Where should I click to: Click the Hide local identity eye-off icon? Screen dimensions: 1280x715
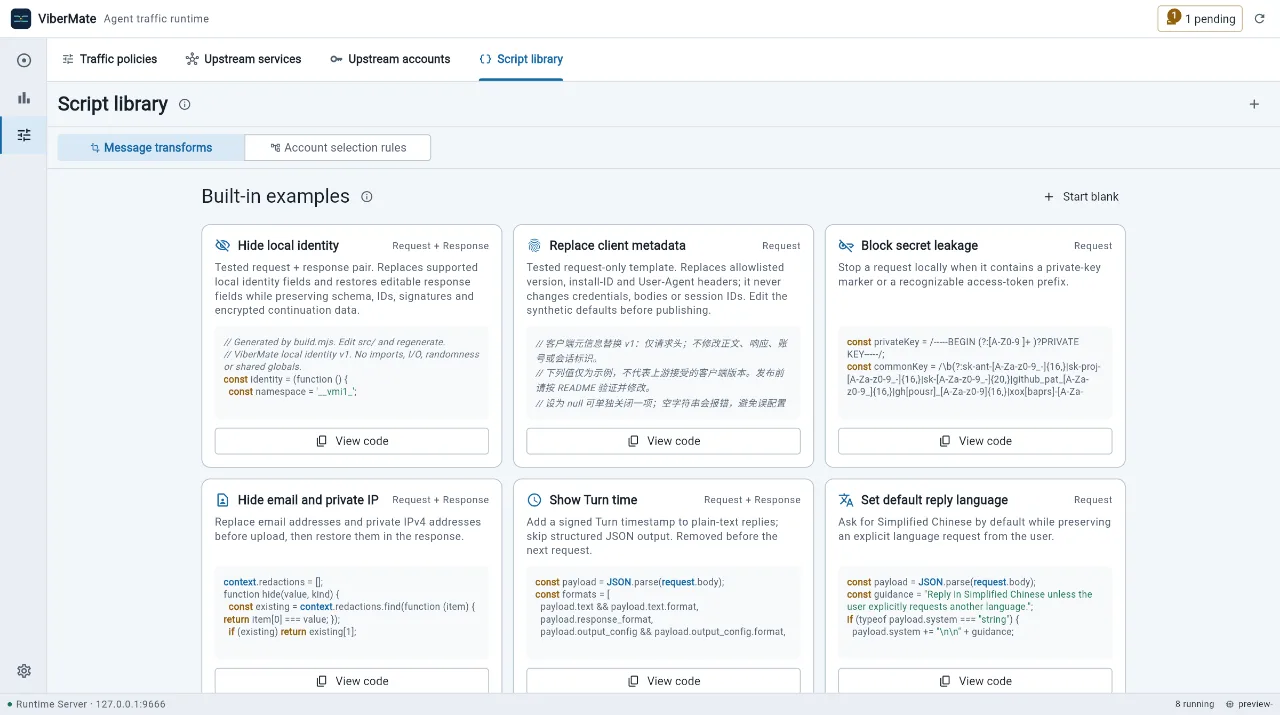coord(223,245)
